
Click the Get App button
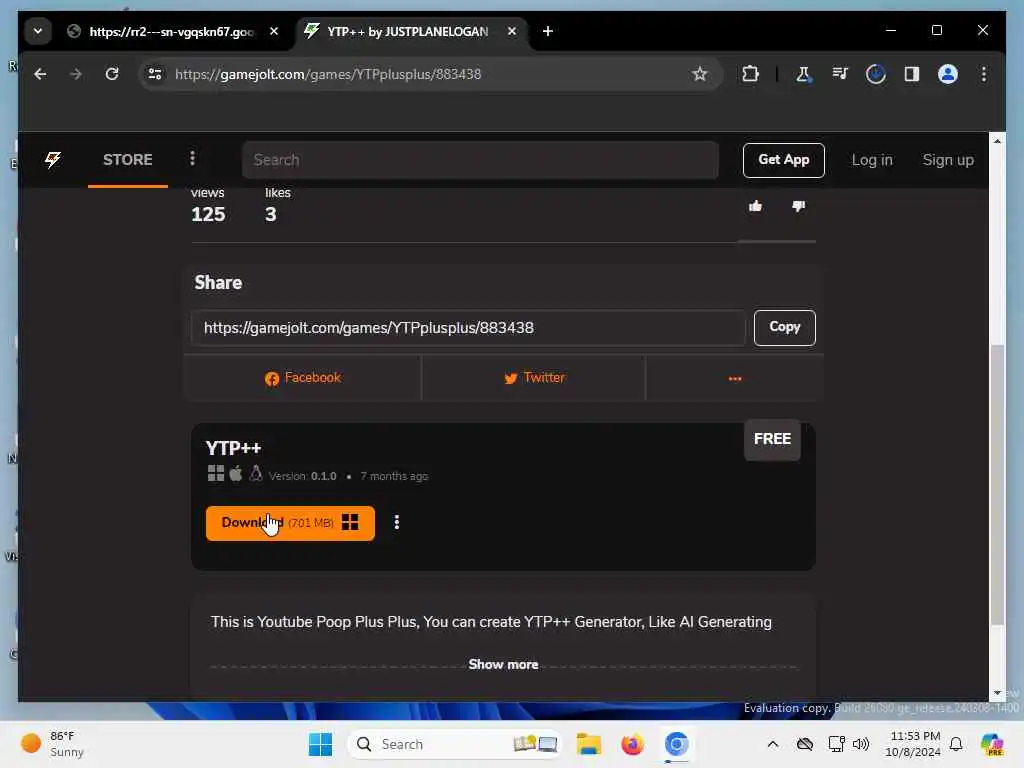point(783,160)
